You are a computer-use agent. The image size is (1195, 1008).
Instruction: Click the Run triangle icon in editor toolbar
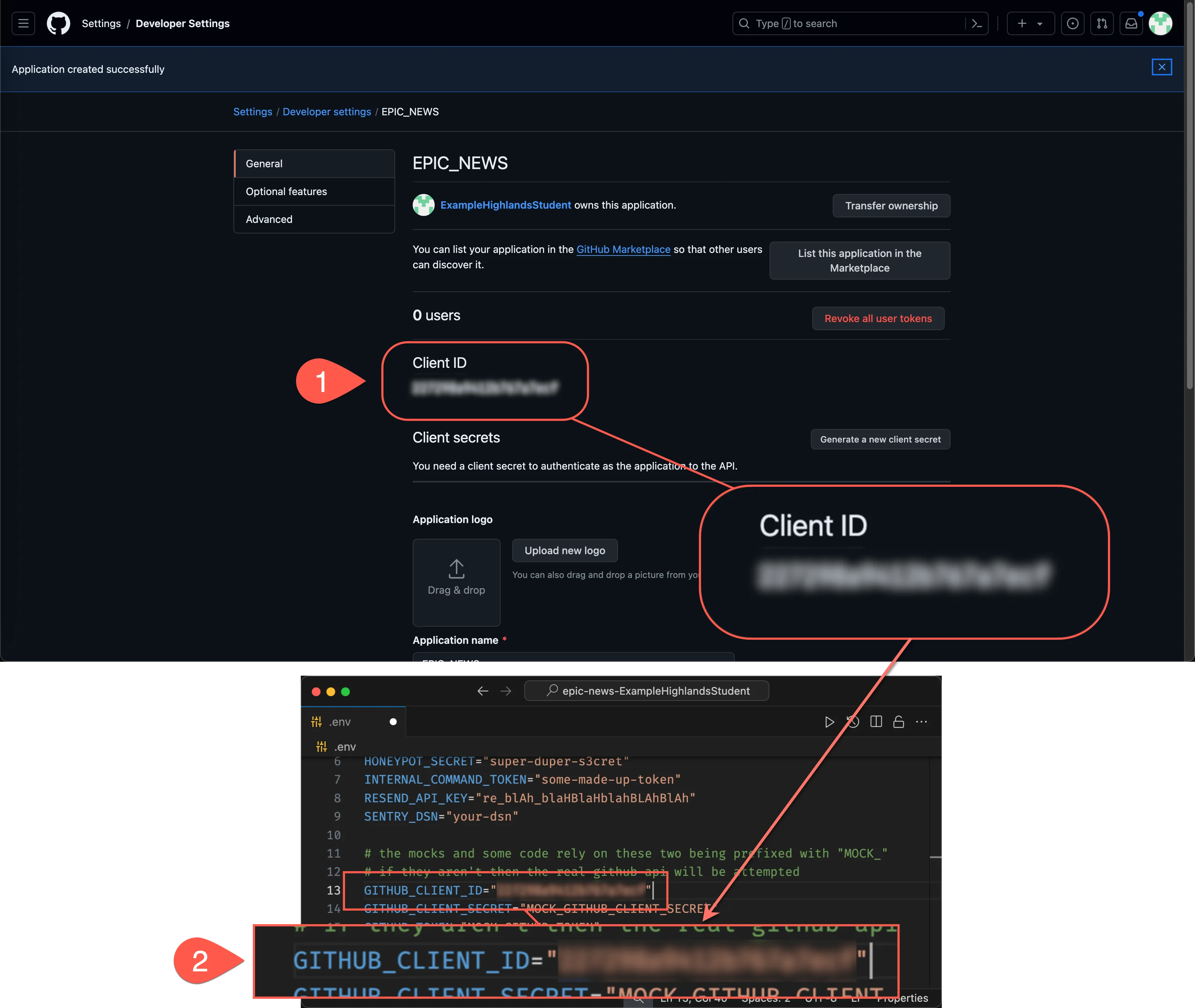829,722
